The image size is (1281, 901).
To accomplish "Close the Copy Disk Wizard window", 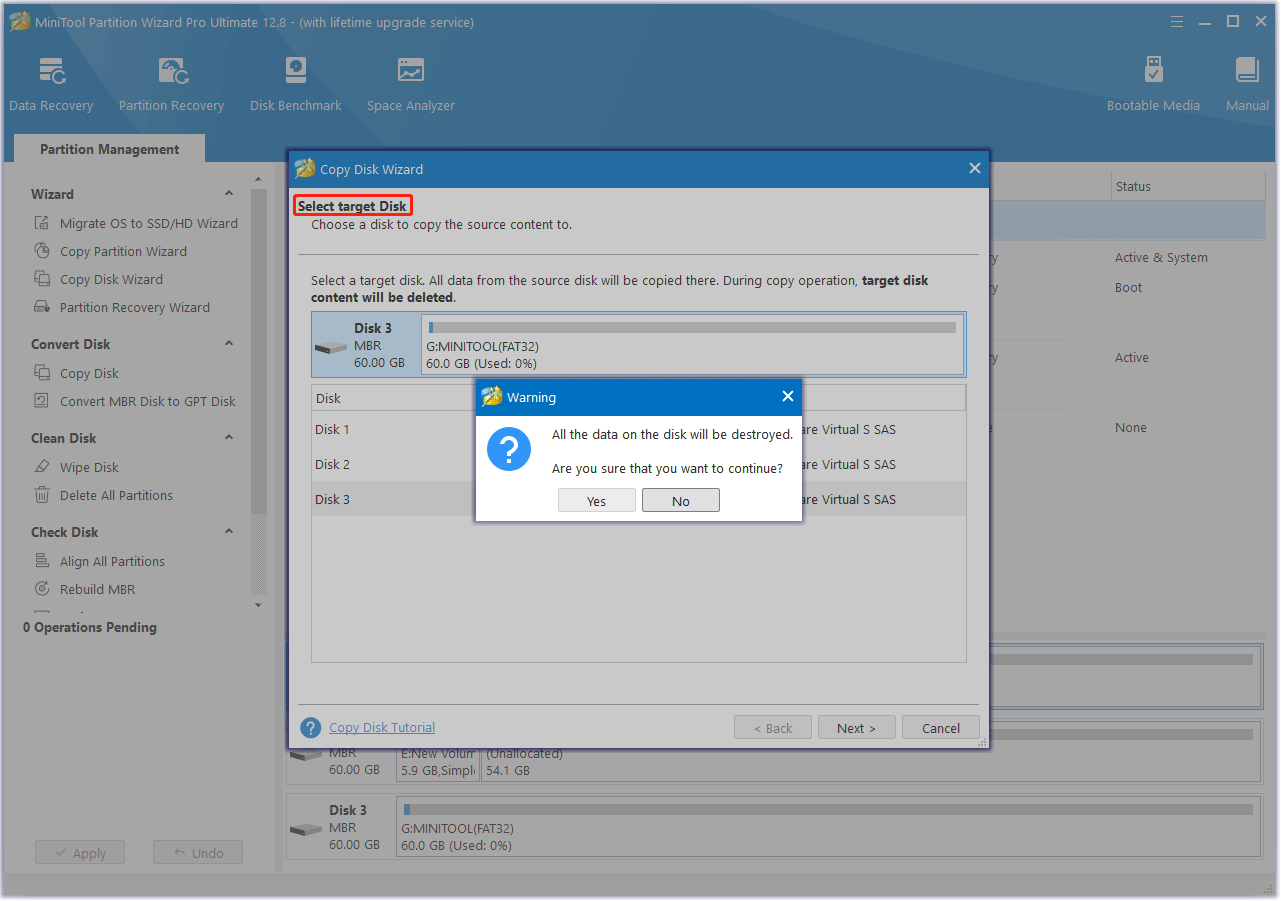I will (974, 169).
